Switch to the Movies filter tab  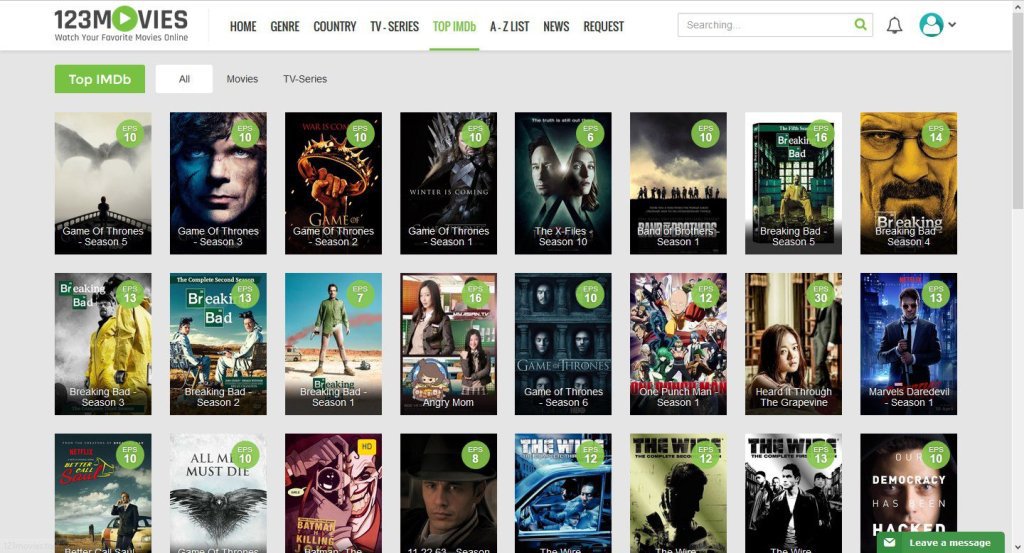pyautogui.click(x=242, y=79)
